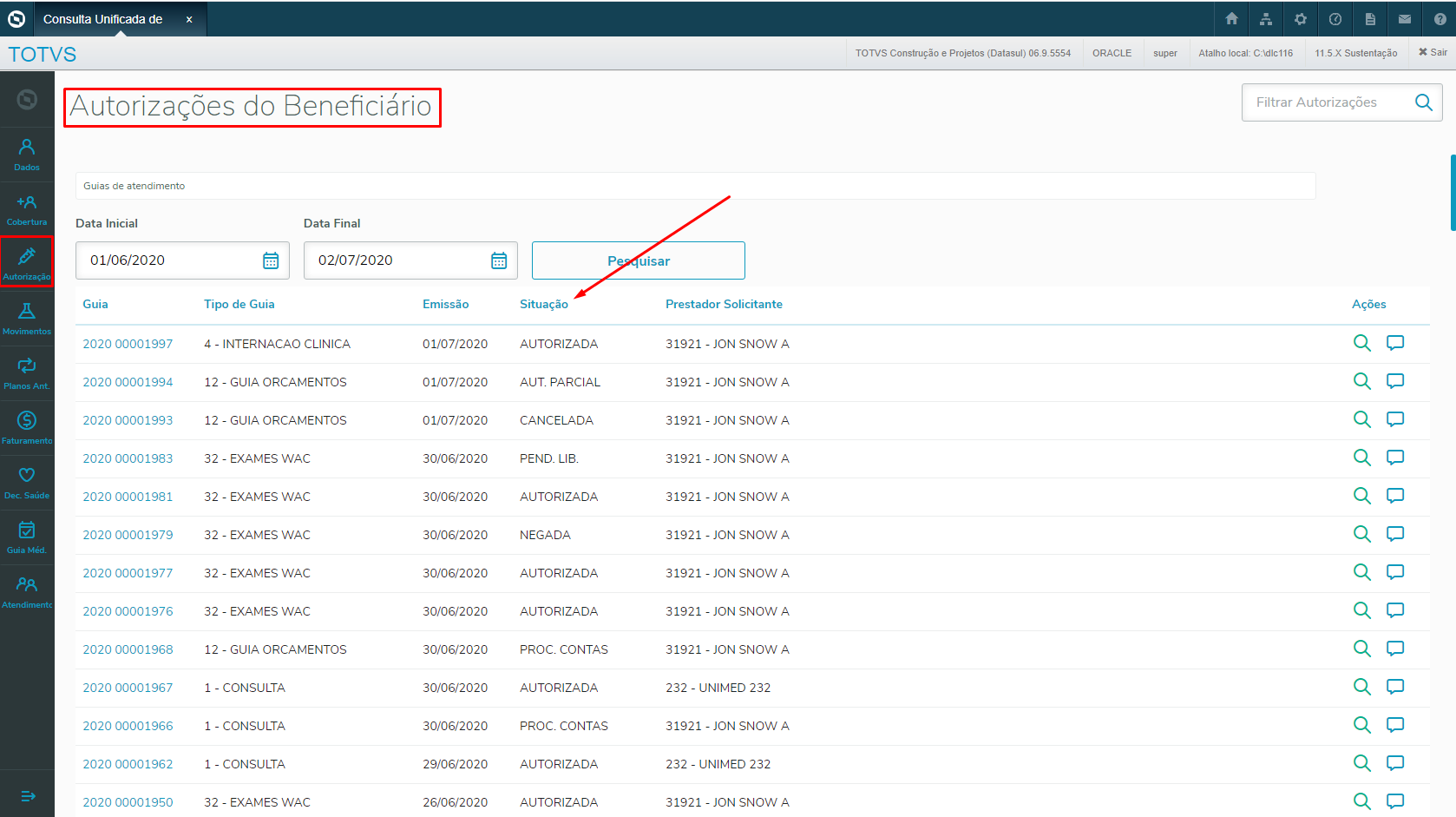Sort by Emissão column header
This screenshot has height=817, width=1456.
click(x=446, y=304)
